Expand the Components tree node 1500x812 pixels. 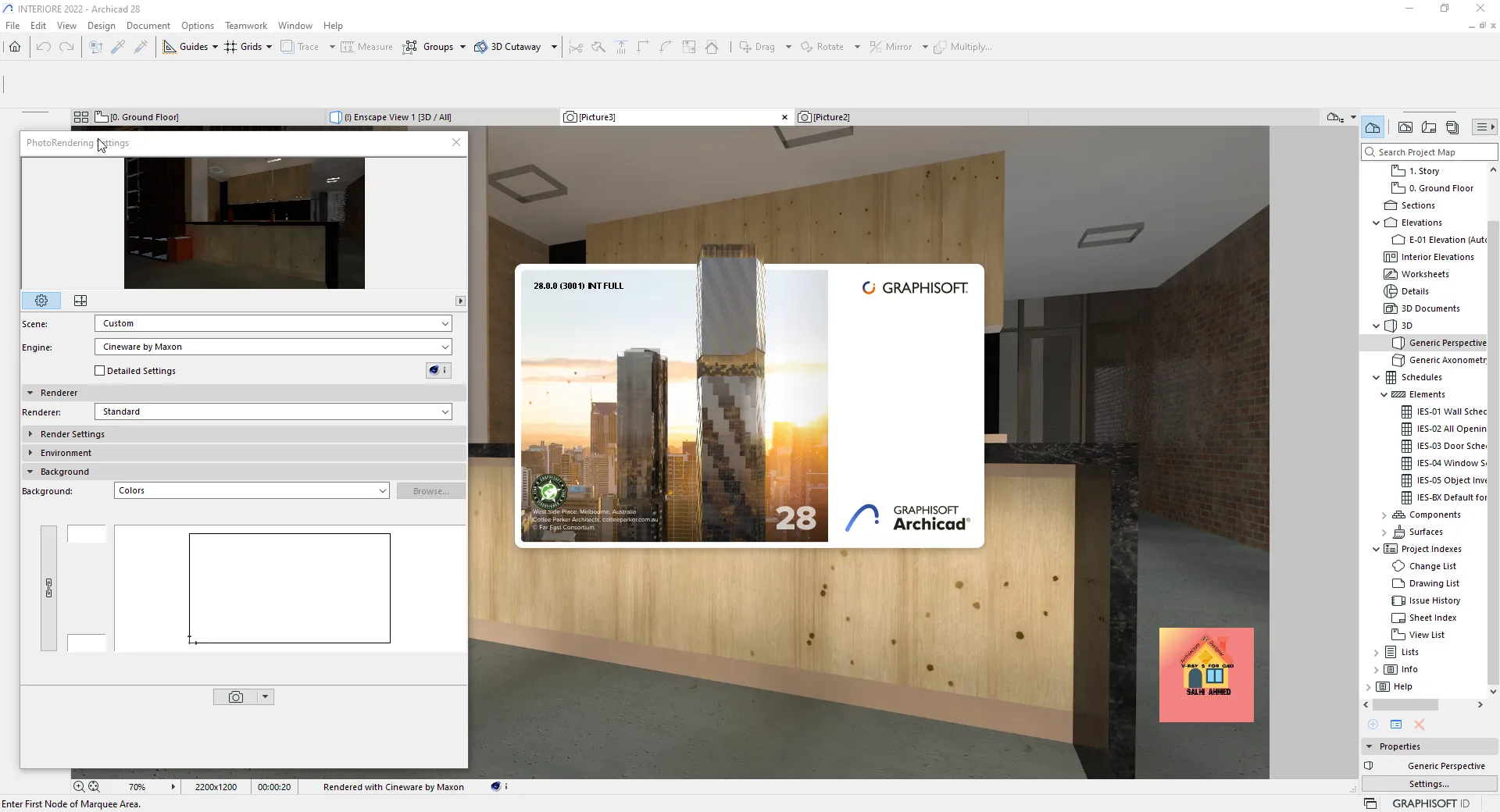(1384, 515)
